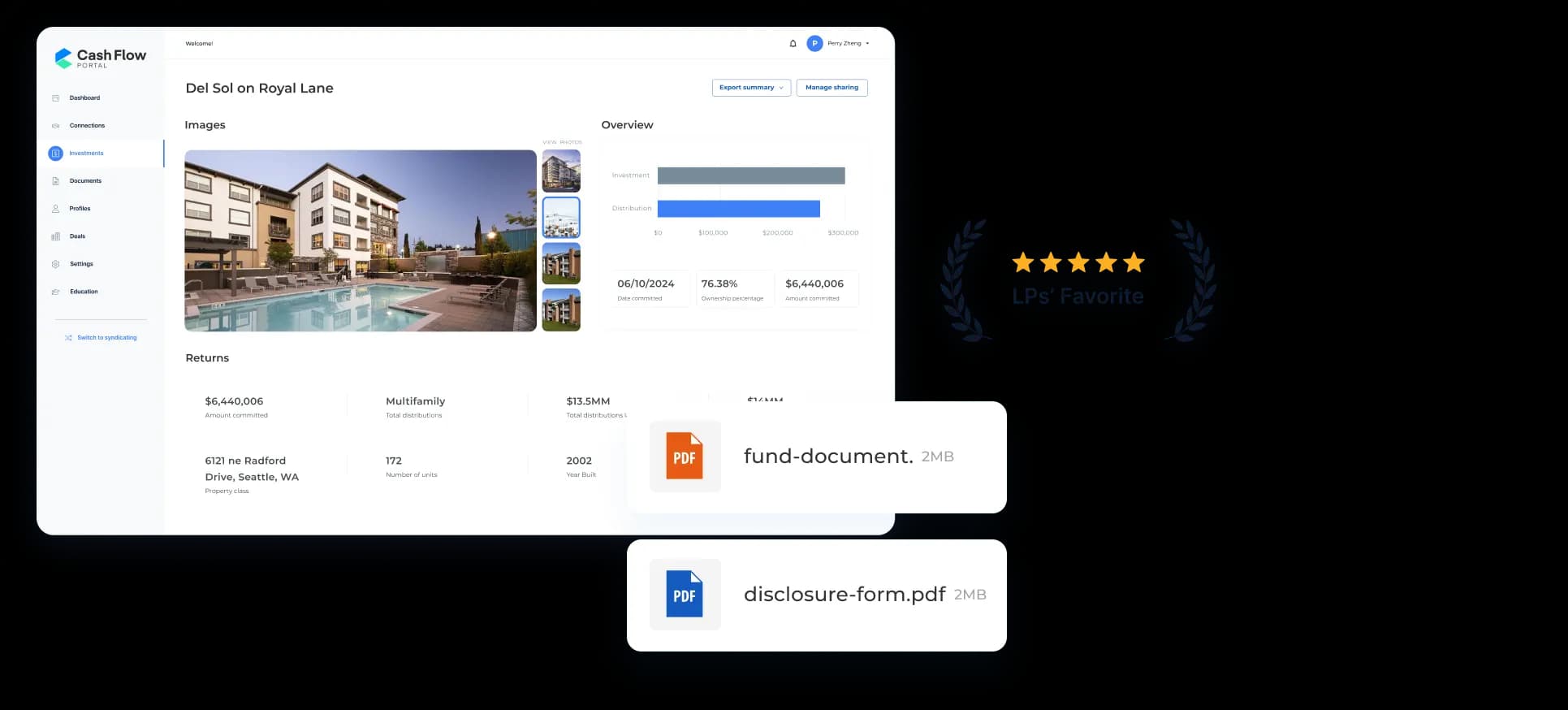
Task: Click the blue user avatar circle
Action: [x=814, y=44]
